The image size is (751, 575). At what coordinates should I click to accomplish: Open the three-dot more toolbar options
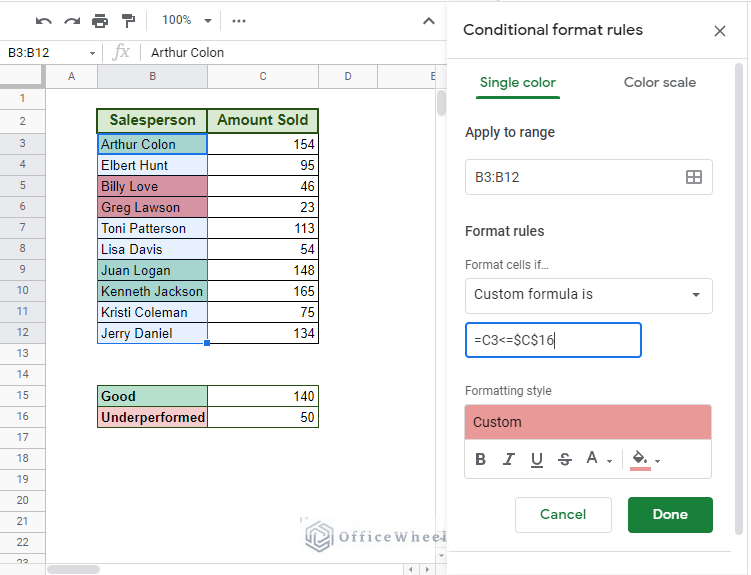coord(238,20)
